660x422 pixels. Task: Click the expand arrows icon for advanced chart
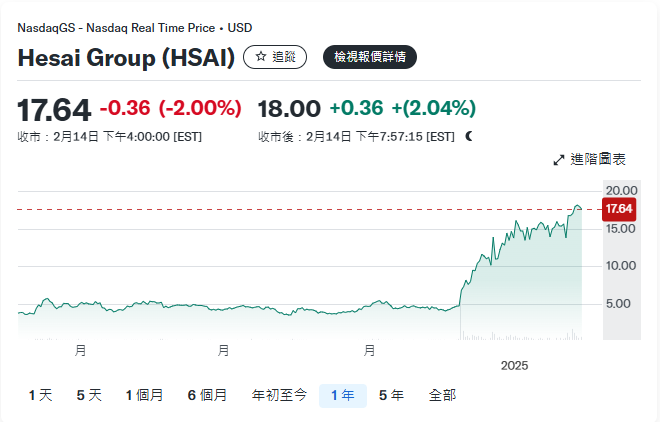559,160
